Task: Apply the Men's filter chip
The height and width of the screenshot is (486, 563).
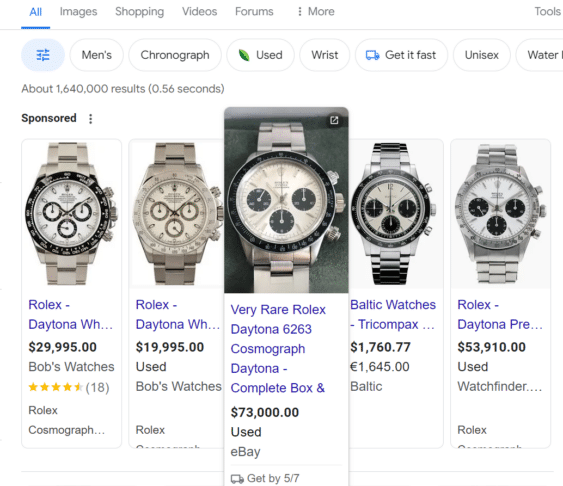Action: coord(97,55)
